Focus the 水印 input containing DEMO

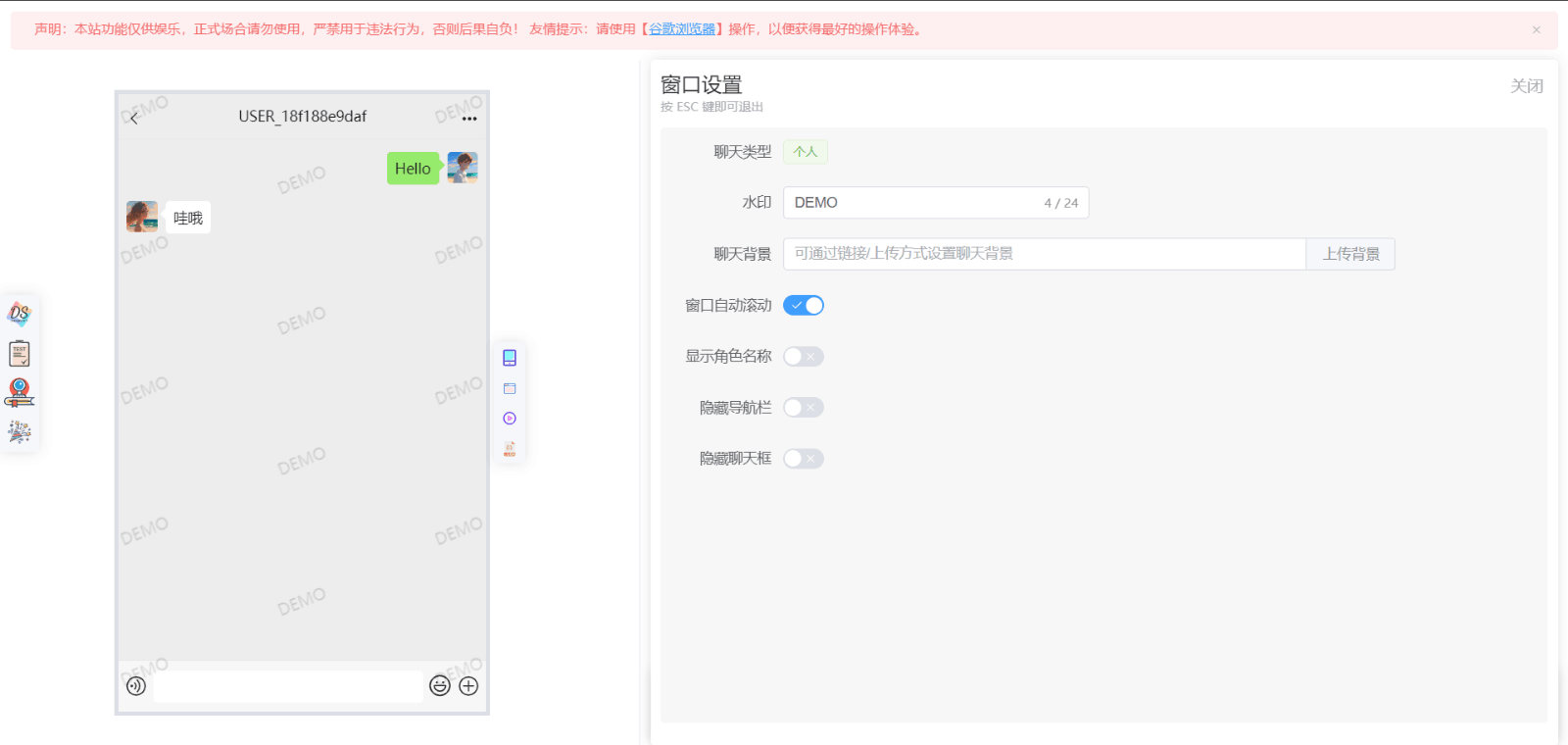pyautogui.click(x=936, y=203)
